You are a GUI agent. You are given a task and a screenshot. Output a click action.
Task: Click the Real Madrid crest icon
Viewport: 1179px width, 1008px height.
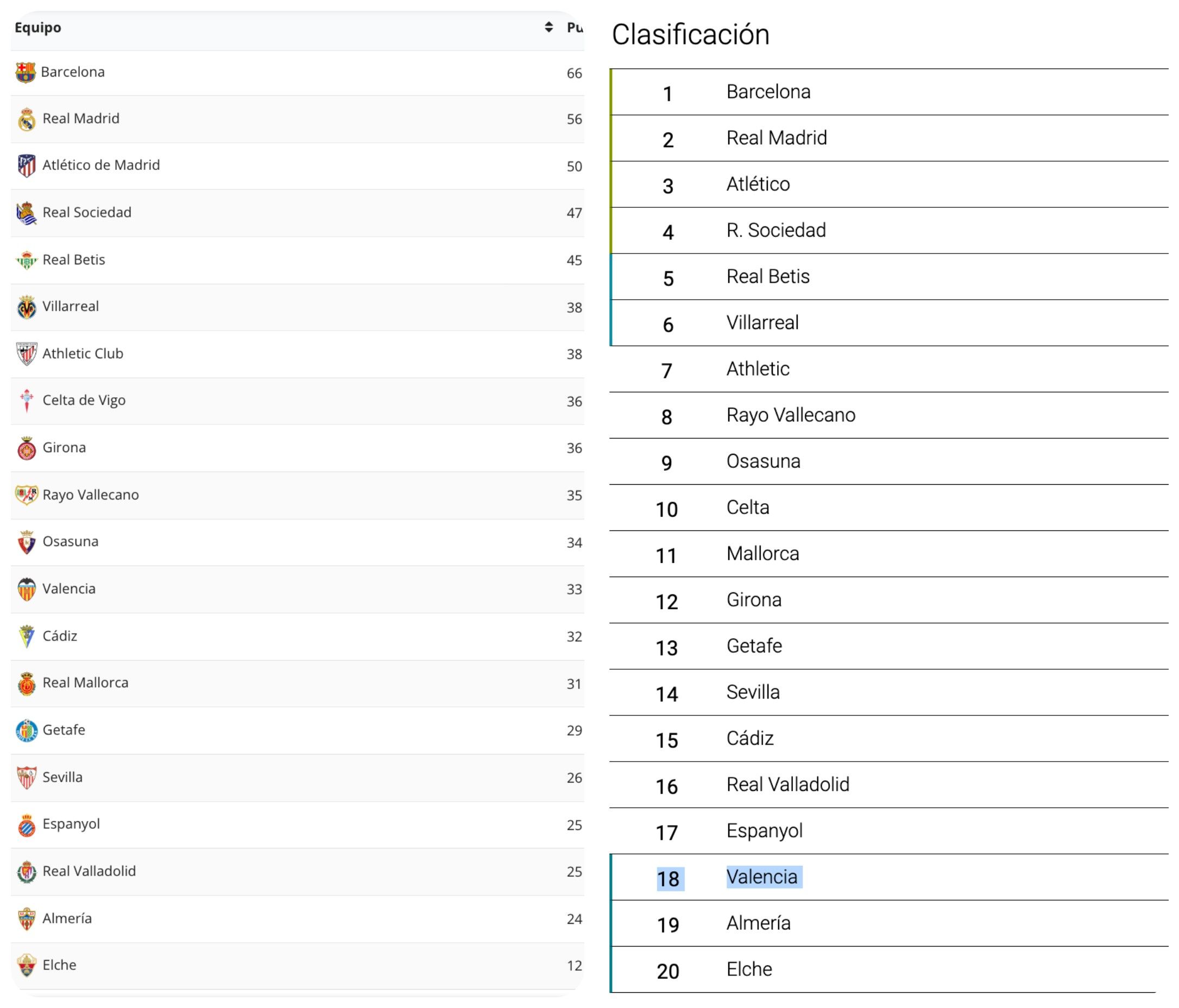tap(27, 119)
